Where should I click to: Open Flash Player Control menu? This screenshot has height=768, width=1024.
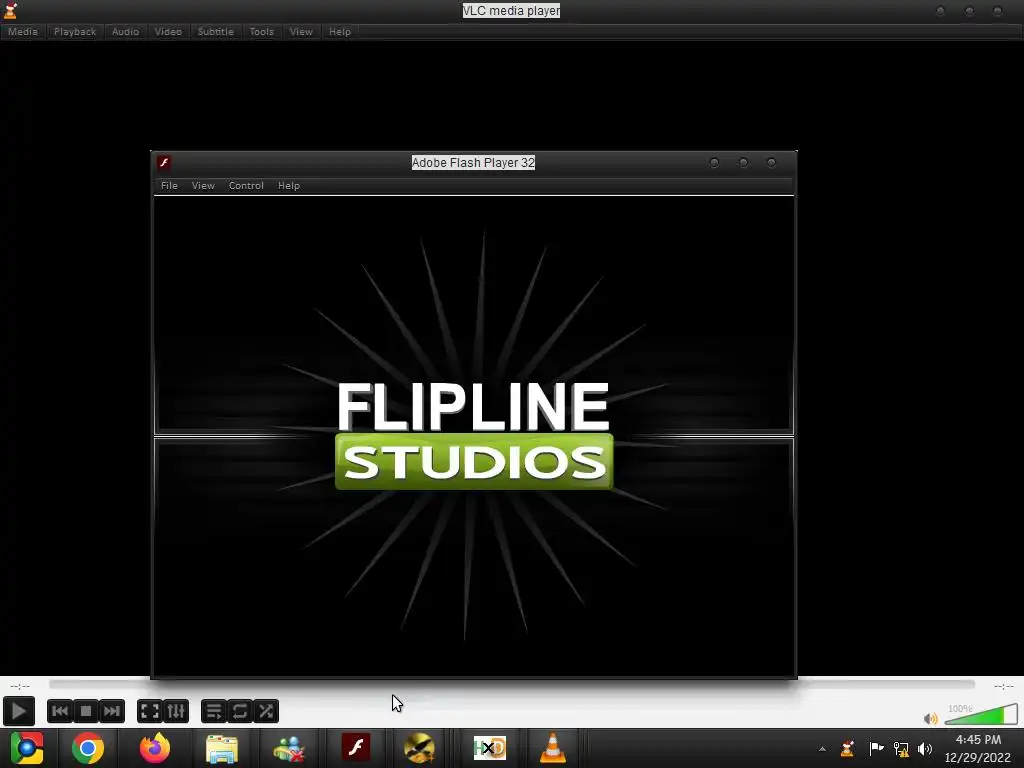246,185
